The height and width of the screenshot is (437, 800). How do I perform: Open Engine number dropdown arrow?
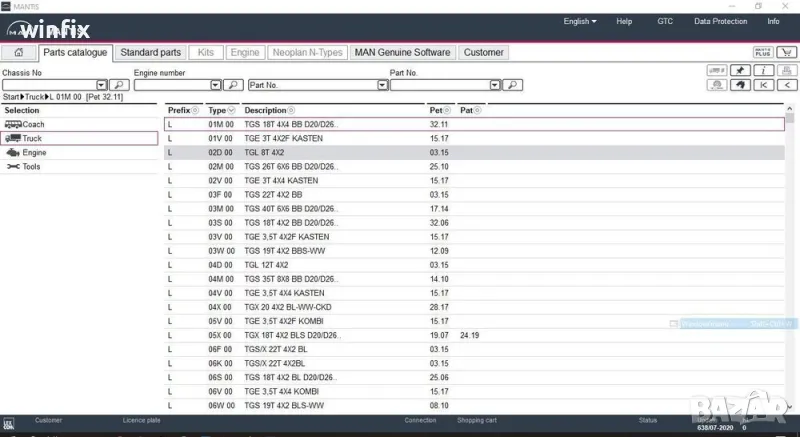pos(215,85)
